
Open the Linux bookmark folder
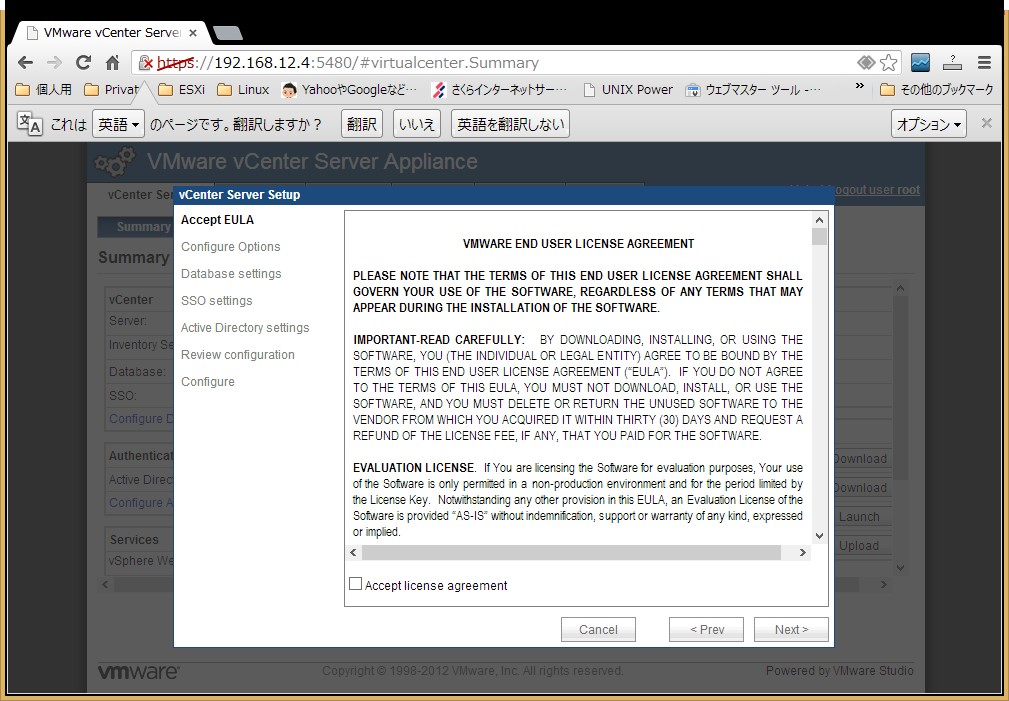[243, 89]
